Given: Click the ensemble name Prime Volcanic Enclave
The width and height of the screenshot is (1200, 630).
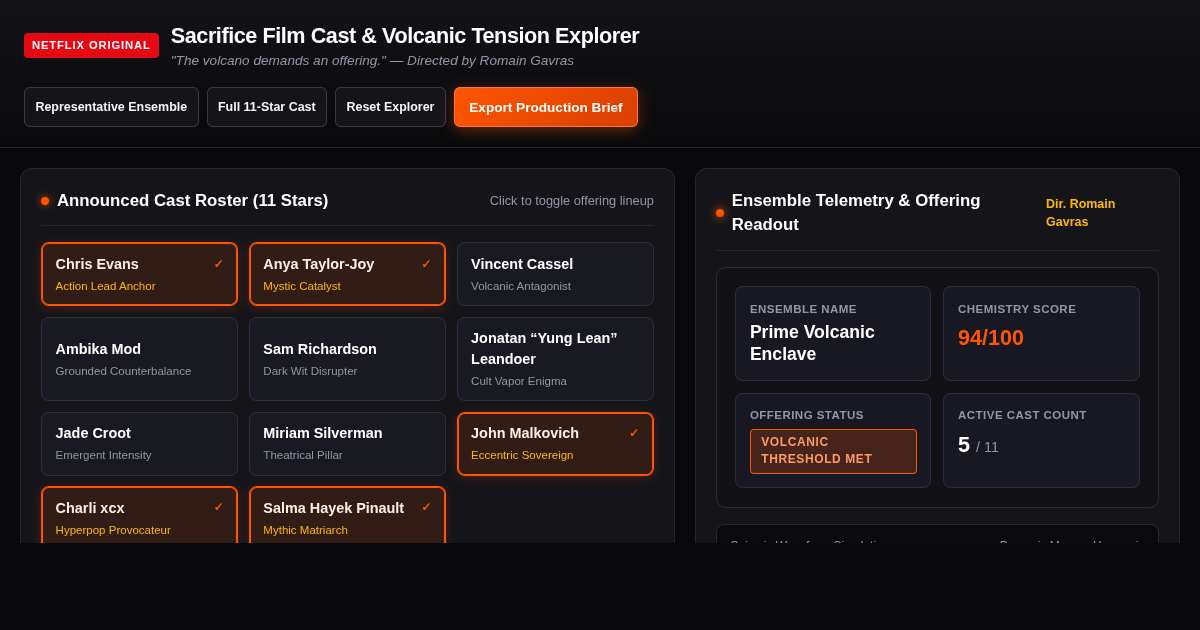Looking at the screenshot, I should [x=812, y=343].
